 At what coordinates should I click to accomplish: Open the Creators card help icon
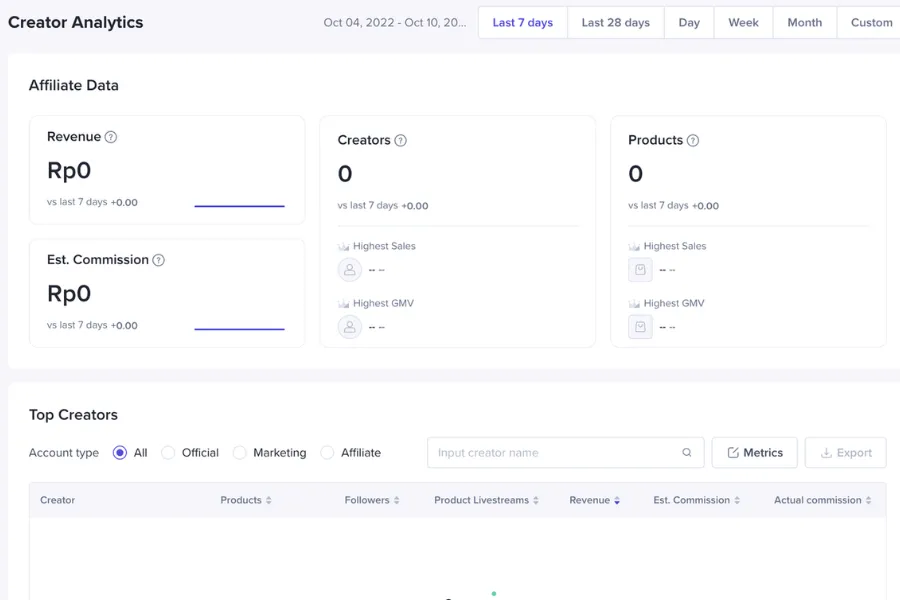click(x=401, y=141)
